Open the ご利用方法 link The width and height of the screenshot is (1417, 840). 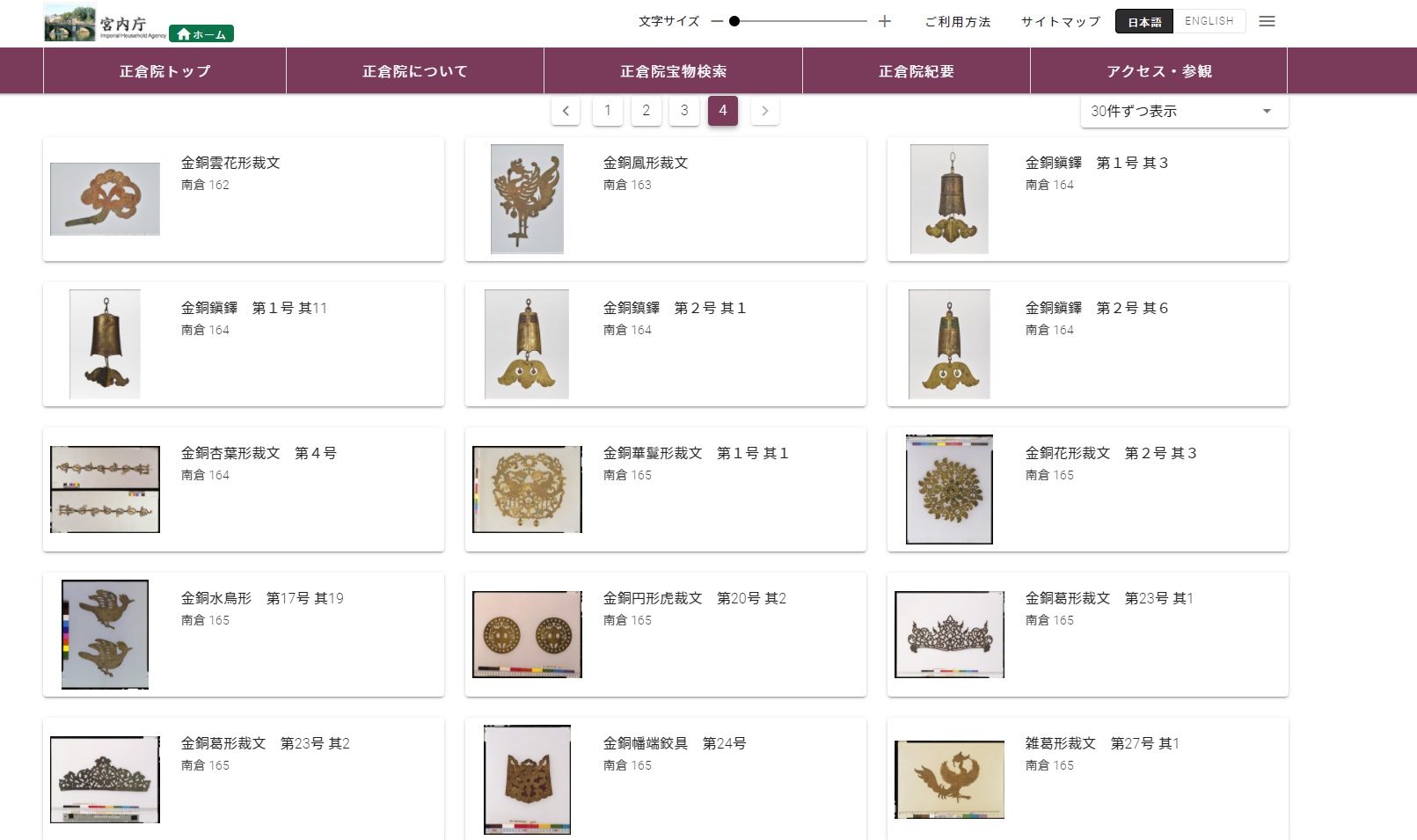[958, 21]
